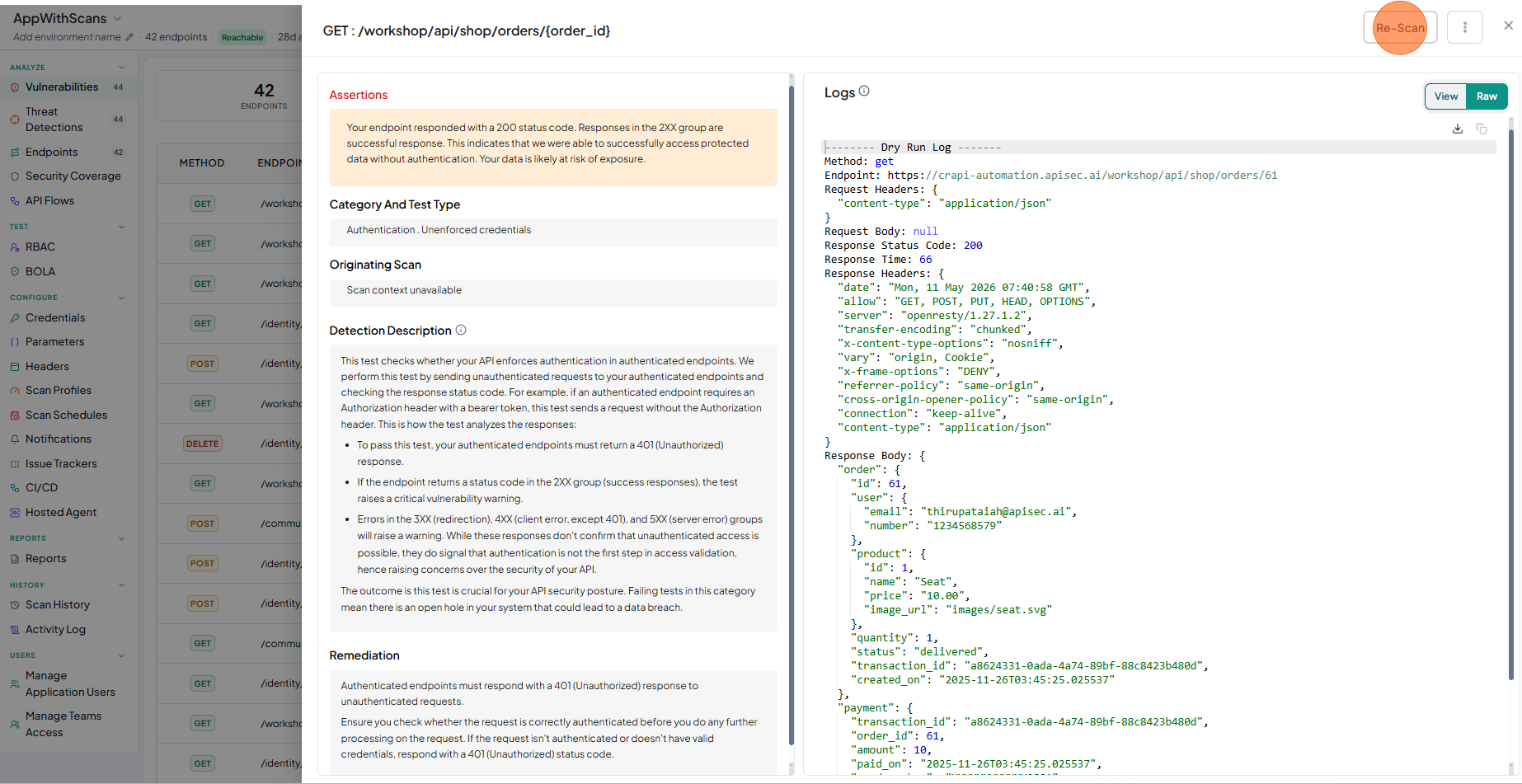Open the Scan Profiles menu item

pos(59,390)
